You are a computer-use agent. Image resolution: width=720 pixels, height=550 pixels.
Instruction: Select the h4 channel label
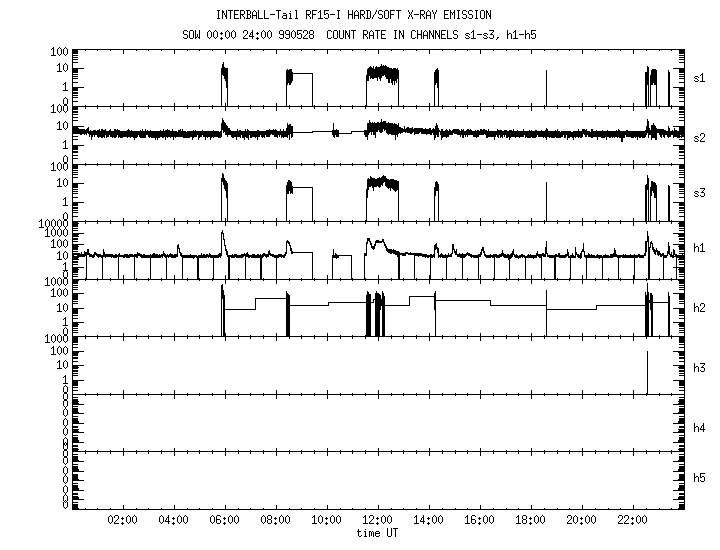tap(700, 428)
